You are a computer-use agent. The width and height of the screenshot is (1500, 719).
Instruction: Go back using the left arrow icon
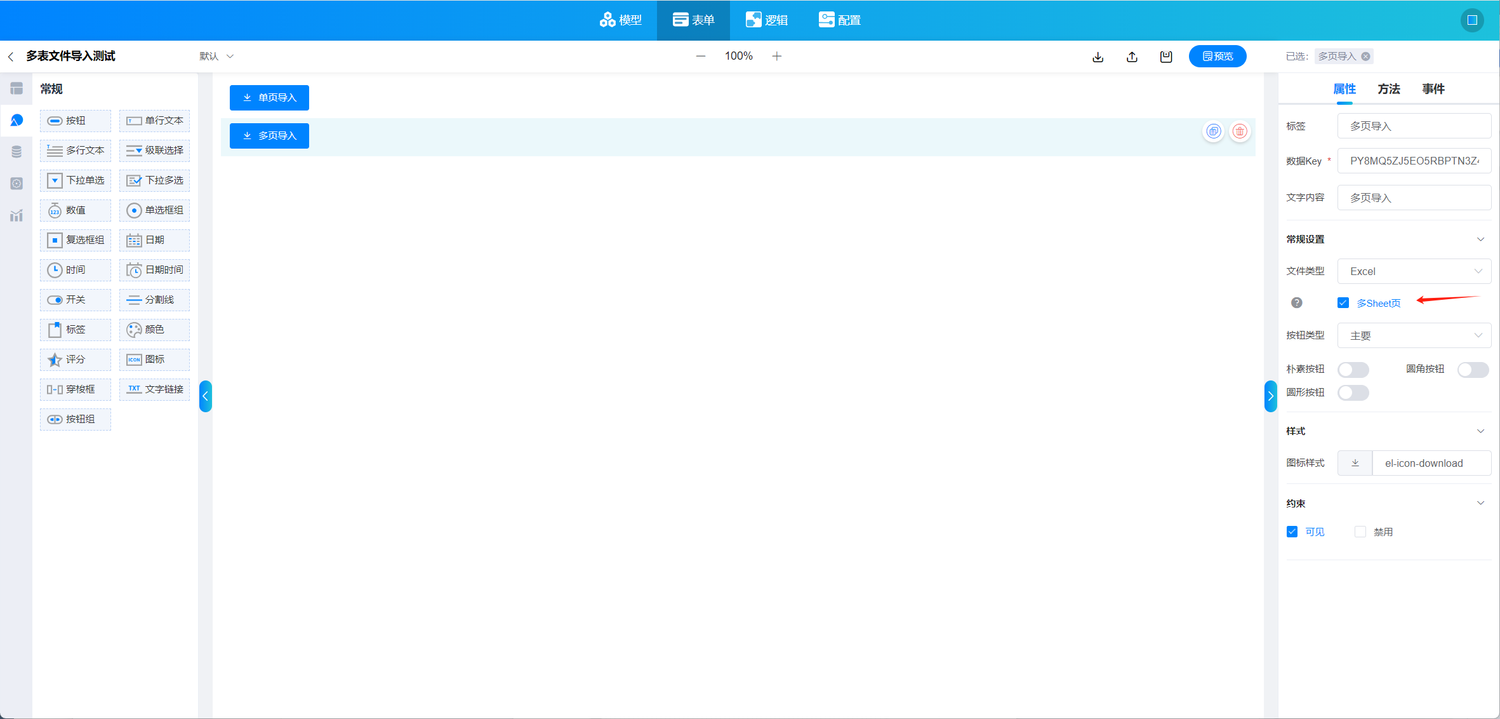11,57
